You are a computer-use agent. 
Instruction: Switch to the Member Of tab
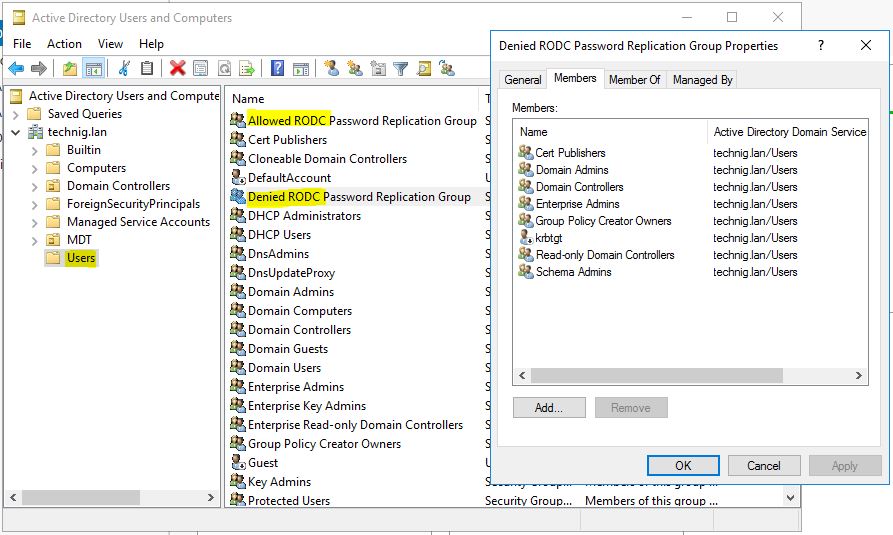pyautogui.click(x=634, y=80)
